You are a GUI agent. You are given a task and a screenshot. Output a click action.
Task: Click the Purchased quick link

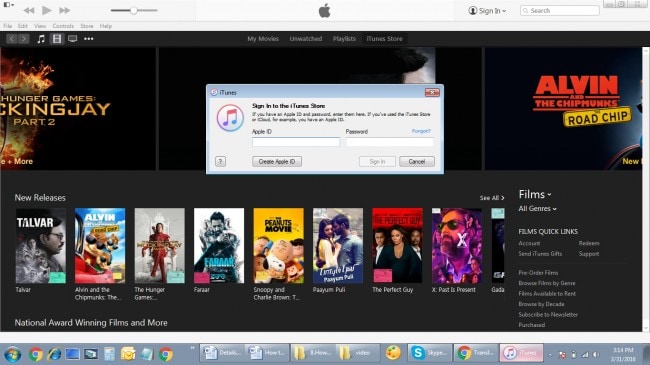click(x=531, y=325)
